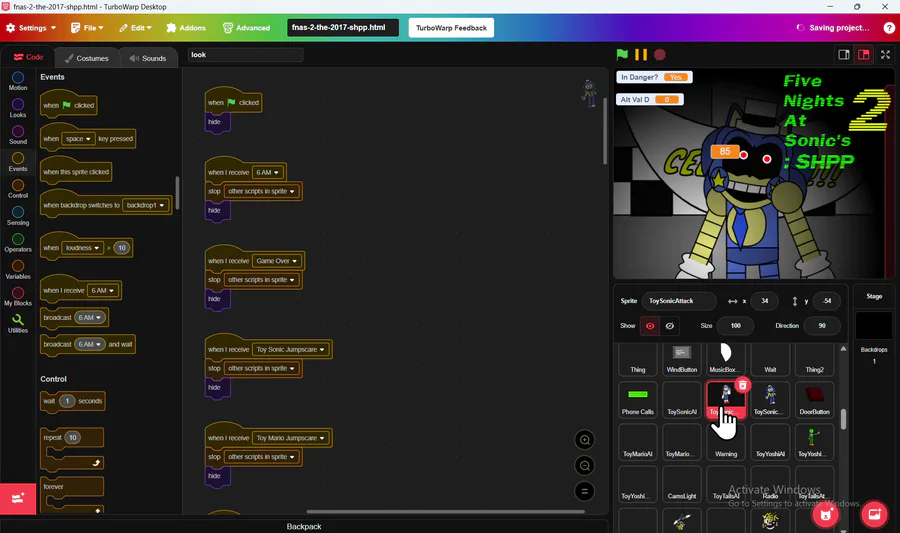Zoom in the code workspace
This screenshot has height=533, width=900.
tap(584, 440)
